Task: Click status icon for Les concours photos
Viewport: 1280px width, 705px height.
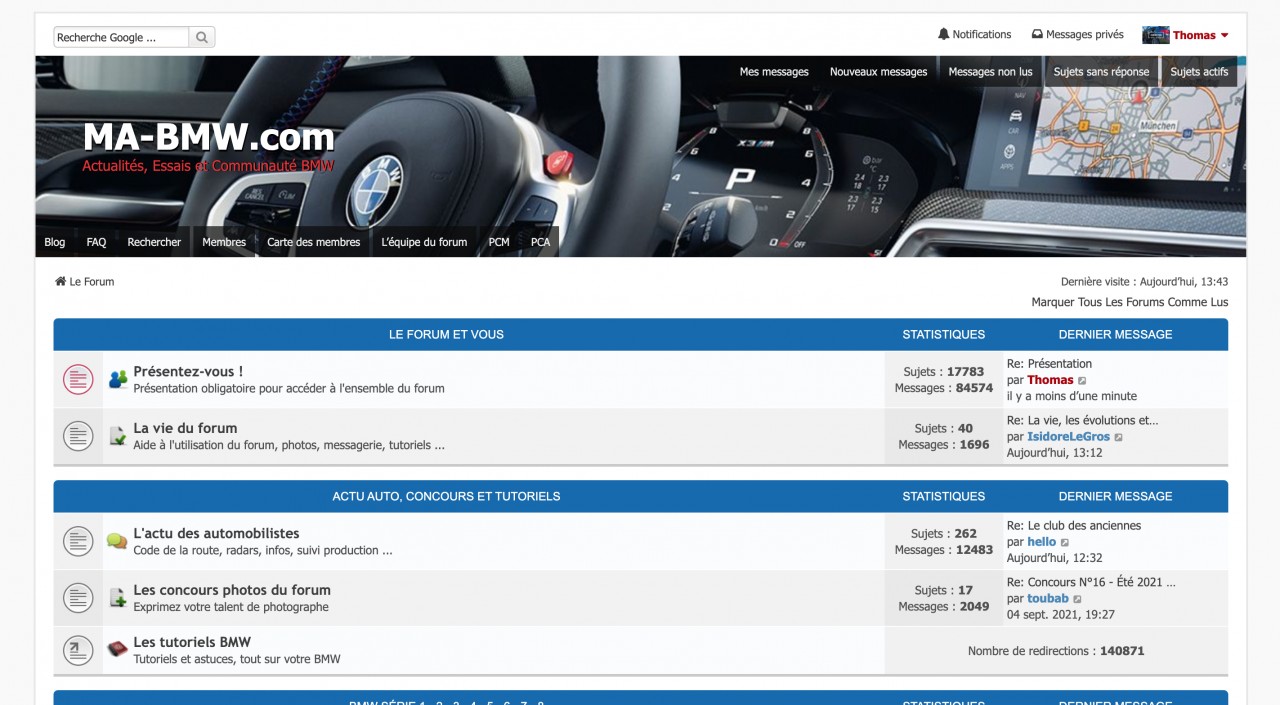Action: 78,598
